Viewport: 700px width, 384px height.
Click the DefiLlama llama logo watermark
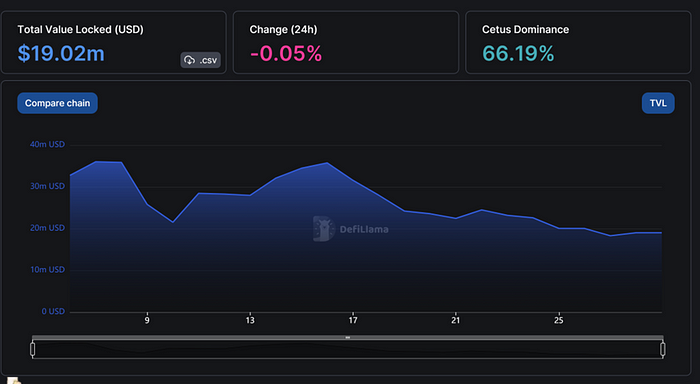324,229
